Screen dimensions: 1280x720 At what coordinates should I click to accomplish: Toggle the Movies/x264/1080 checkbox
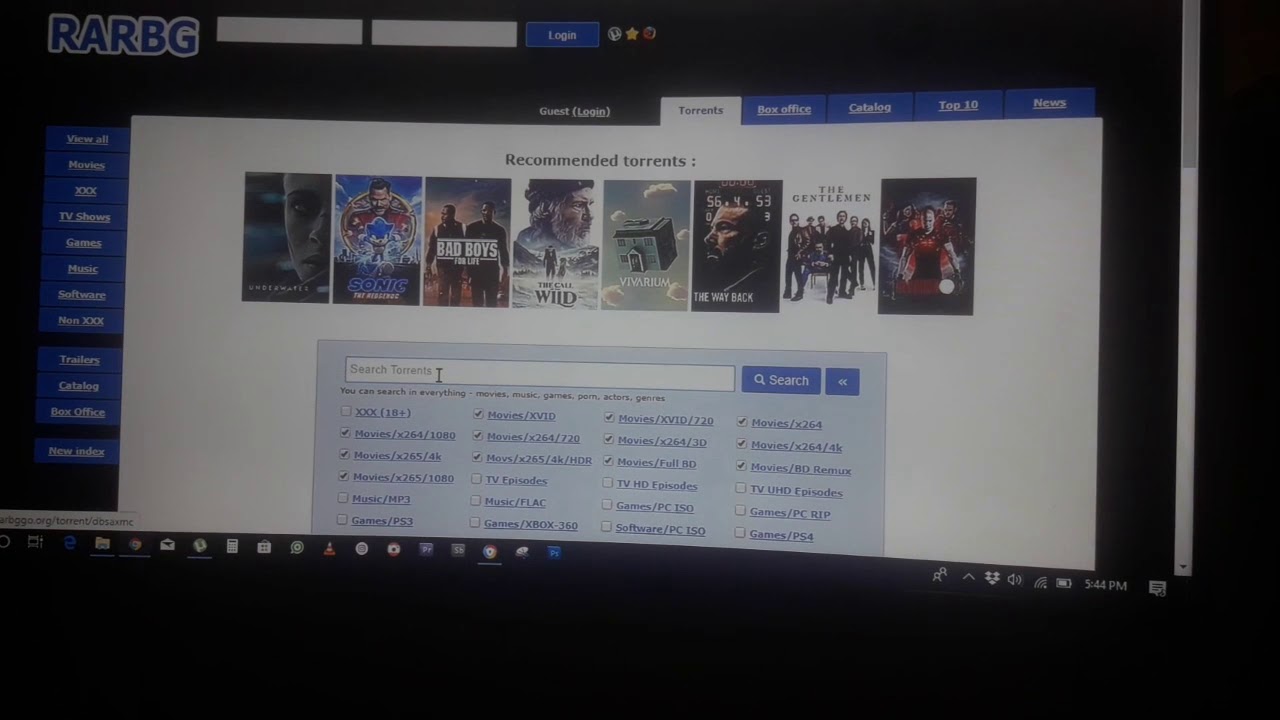pos(345,433)
